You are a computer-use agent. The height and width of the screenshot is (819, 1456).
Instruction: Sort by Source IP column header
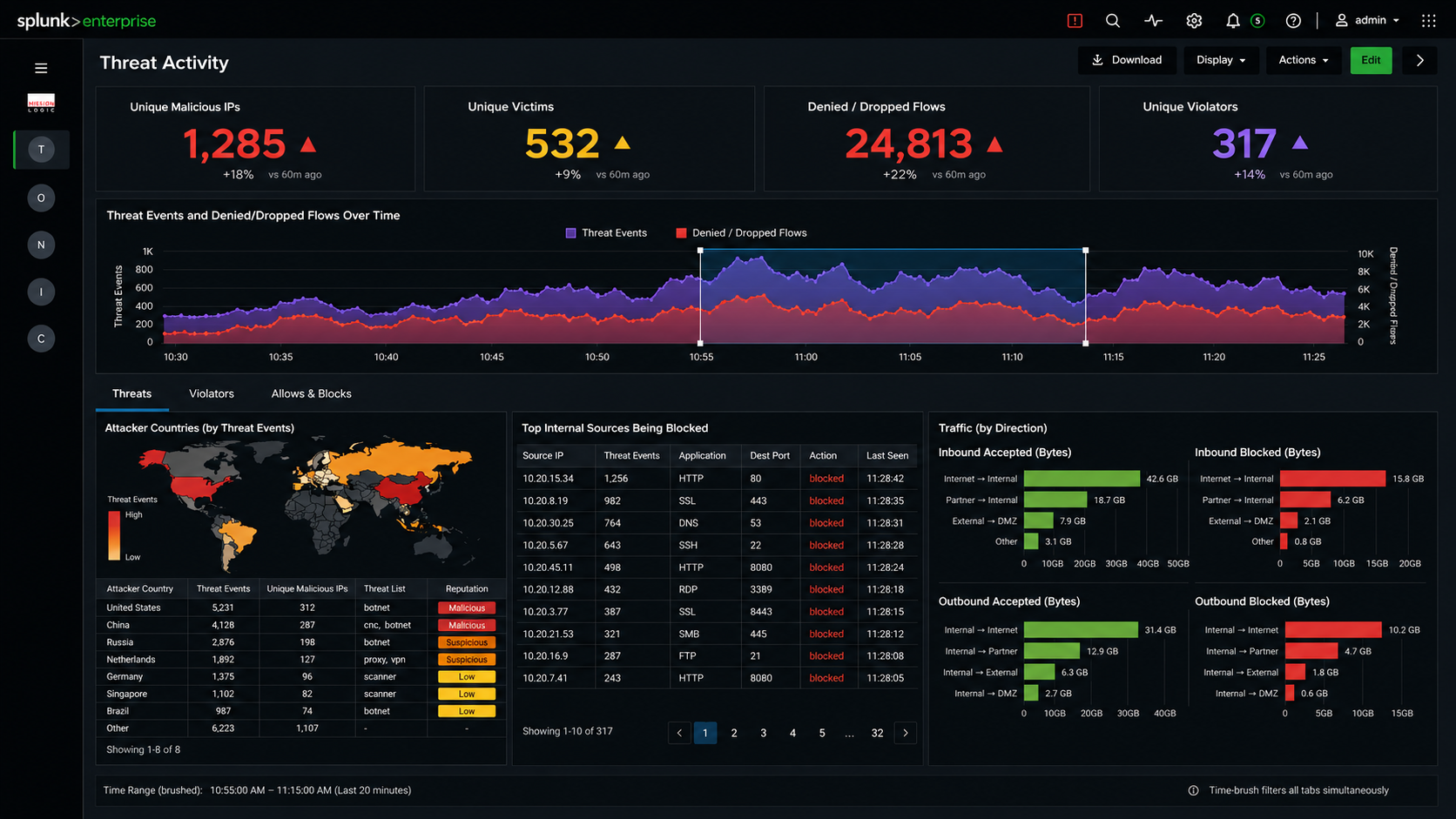tap(543, 455)
